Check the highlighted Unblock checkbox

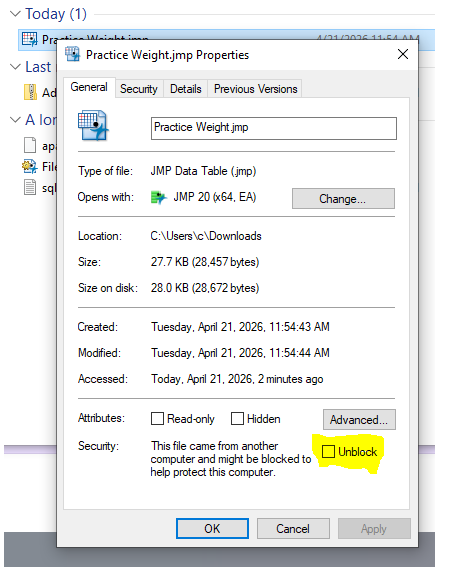click(328, 451)
